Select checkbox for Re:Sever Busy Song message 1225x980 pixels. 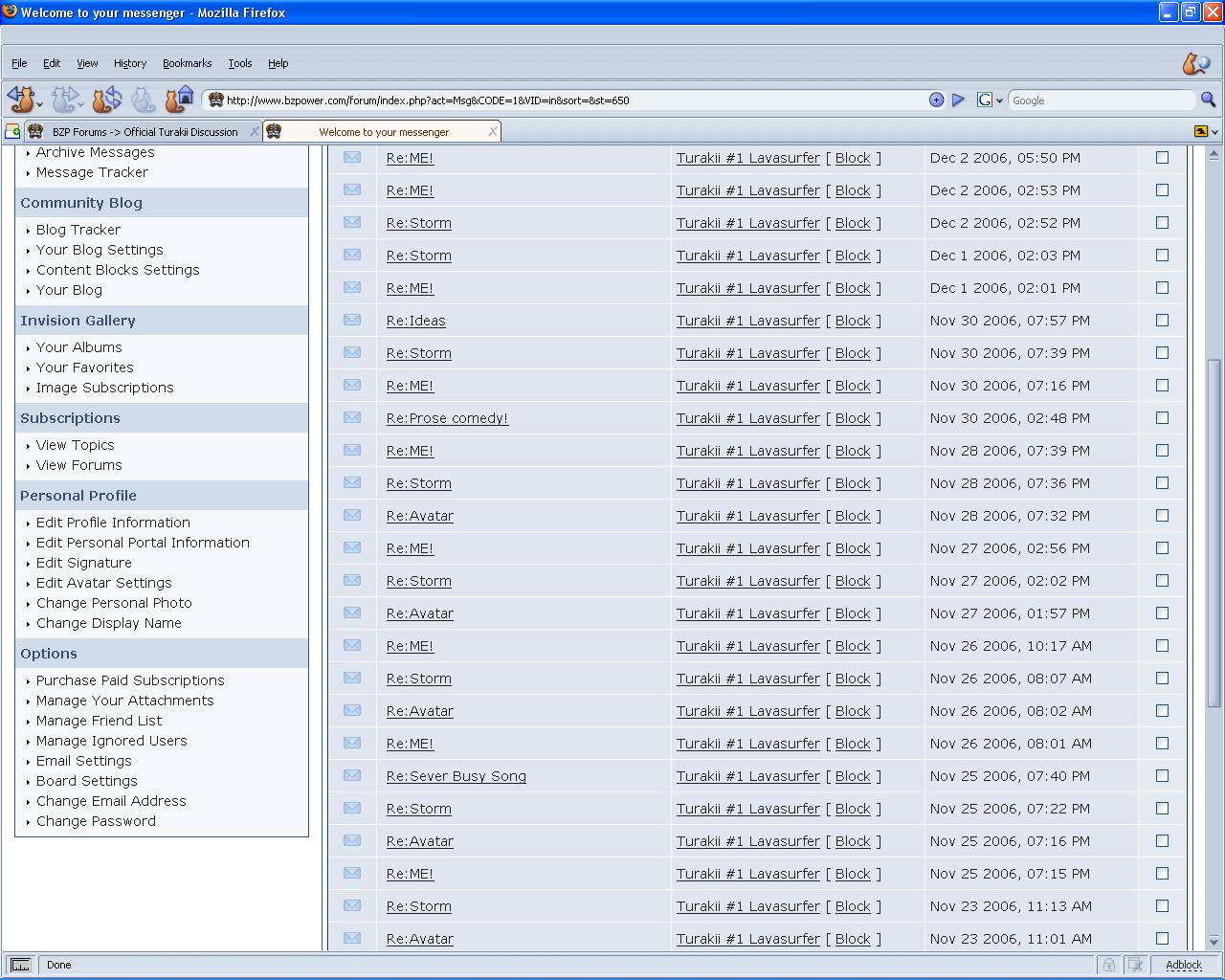(1163, 776)
